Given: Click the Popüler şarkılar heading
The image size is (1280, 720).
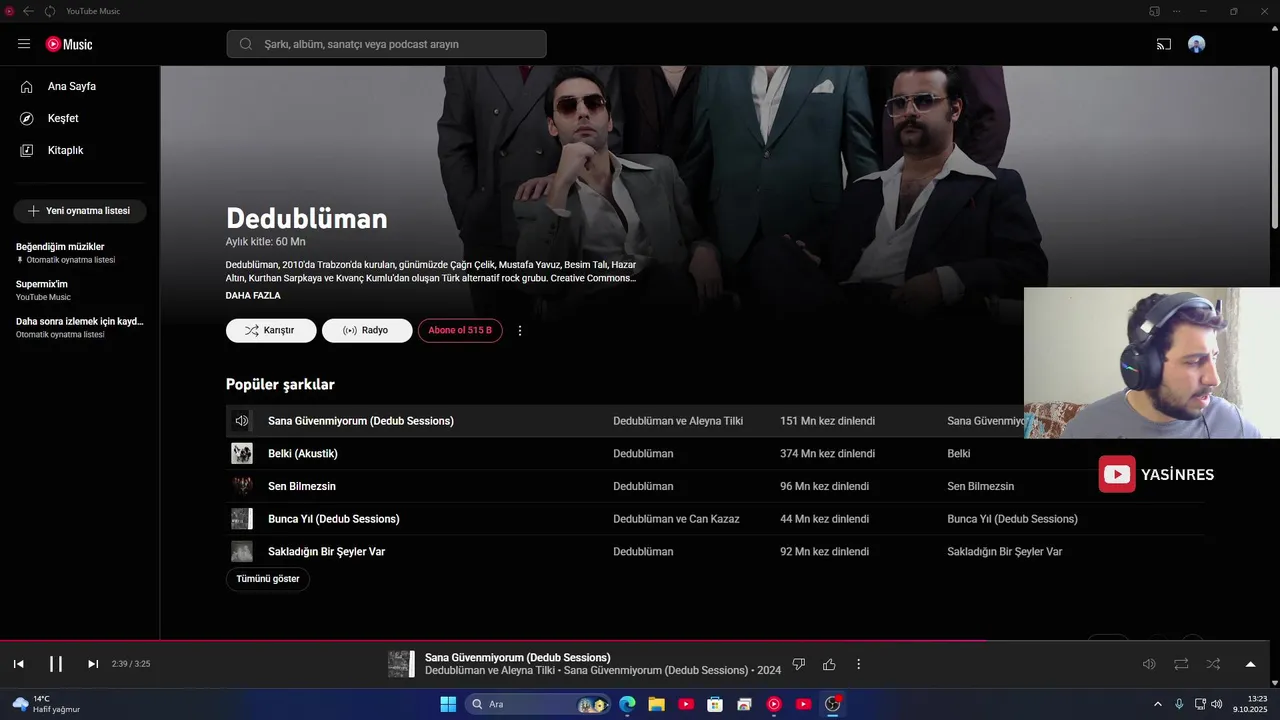Looking at the screenshot, I should [280, 385].
